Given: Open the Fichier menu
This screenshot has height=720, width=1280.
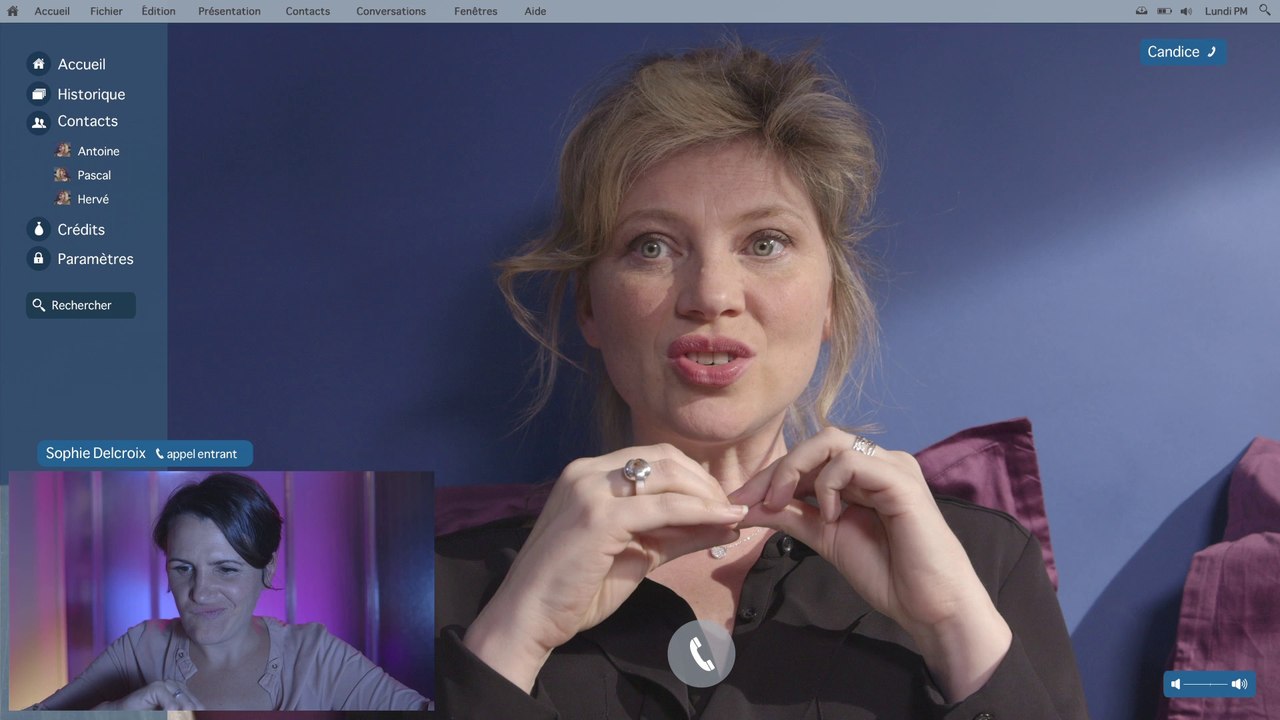Looking at the screenshot, I should pyautogui.click(x=106, y=11).
